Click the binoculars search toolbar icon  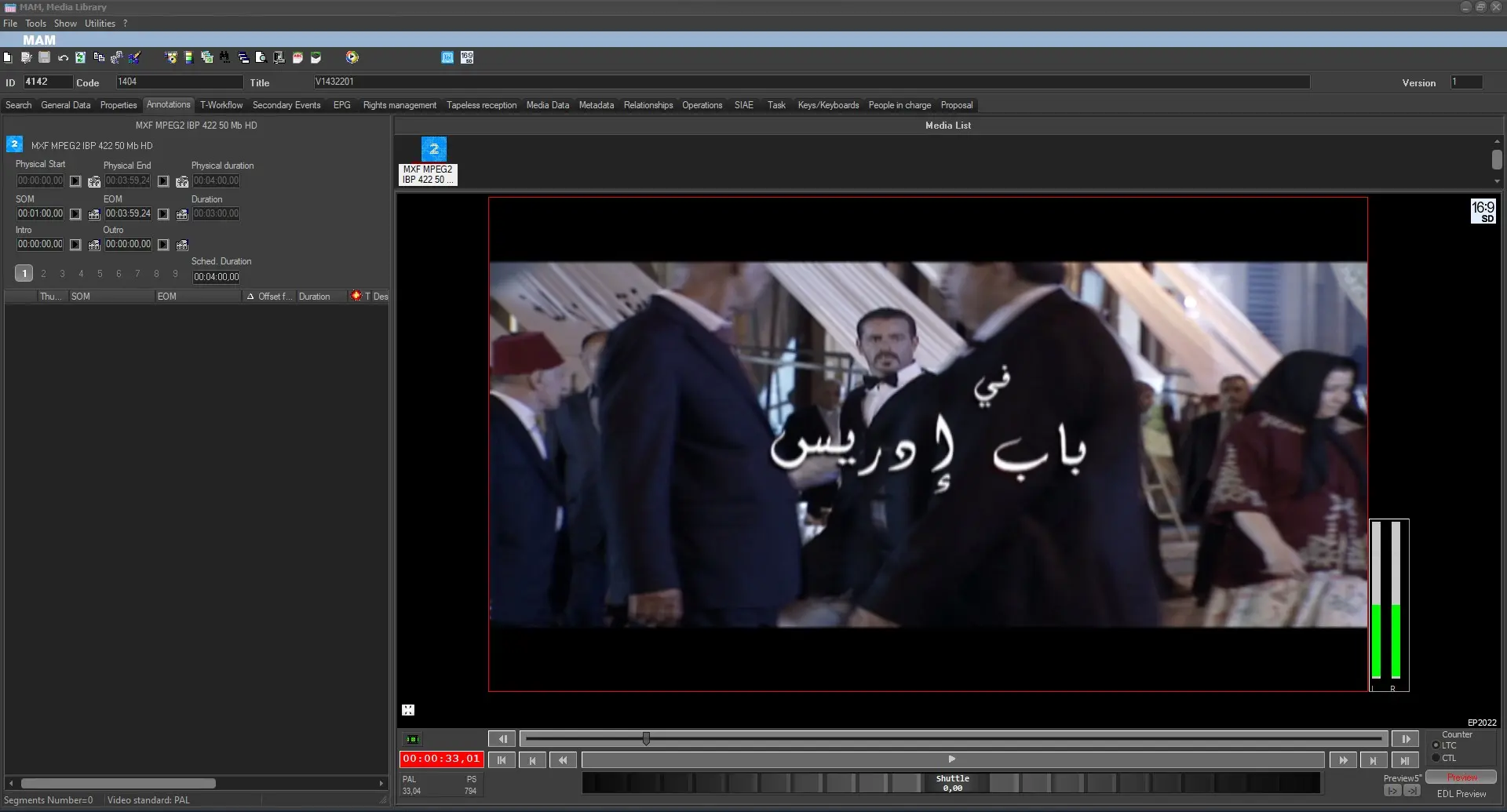click(x=224, y=57)
